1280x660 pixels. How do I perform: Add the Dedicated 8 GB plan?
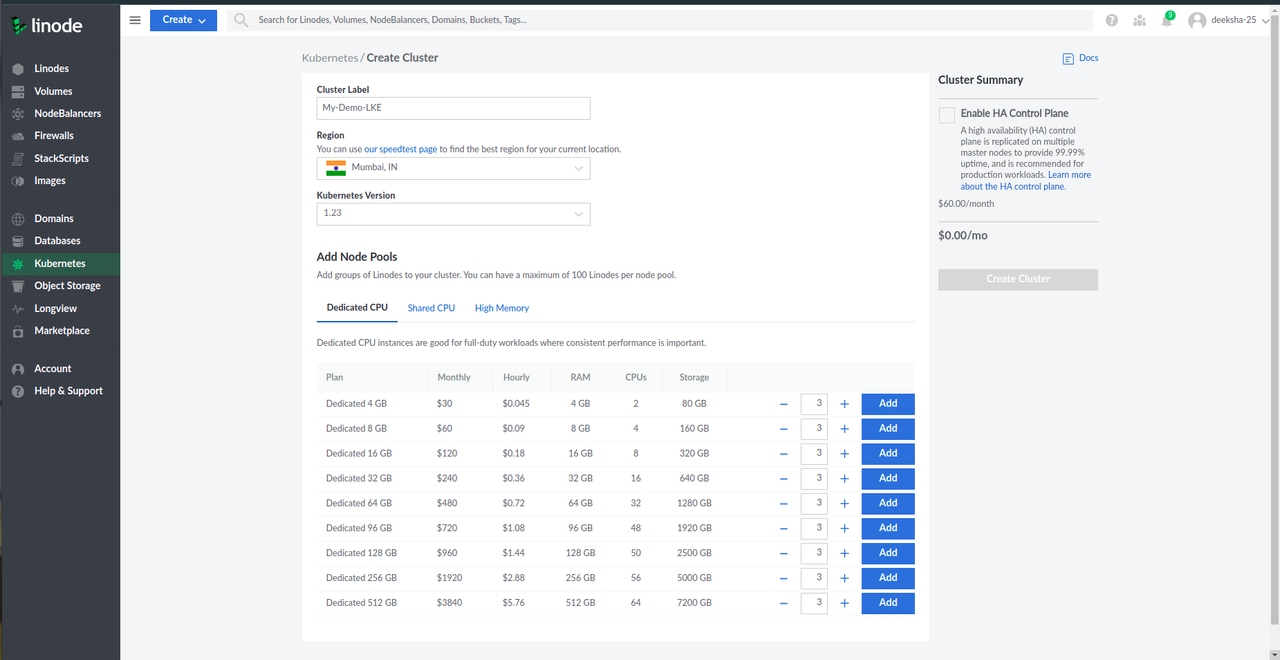pyautogui.click(x=888, y=429)
